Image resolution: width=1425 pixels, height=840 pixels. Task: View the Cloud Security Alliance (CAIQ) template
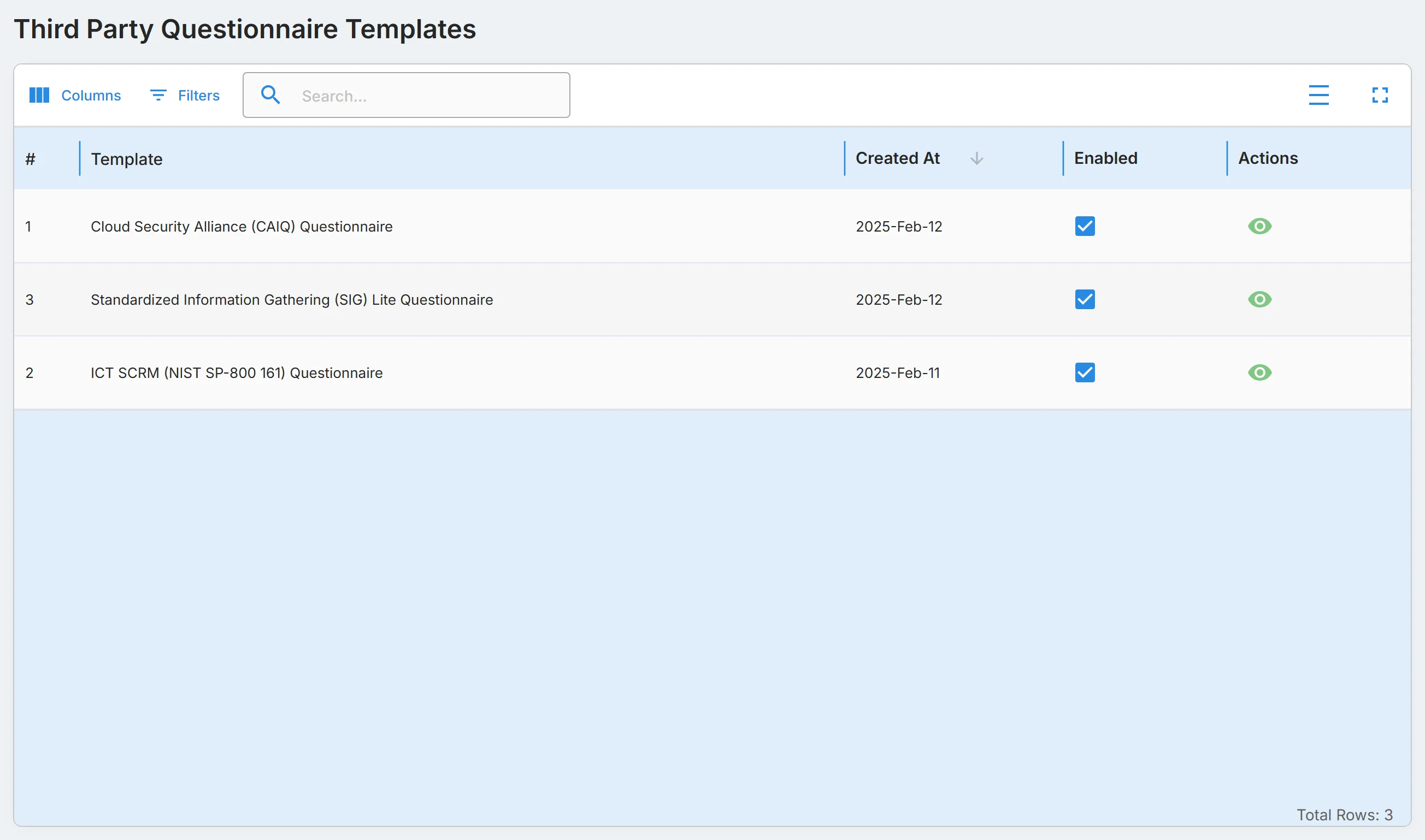(1259, 227)
